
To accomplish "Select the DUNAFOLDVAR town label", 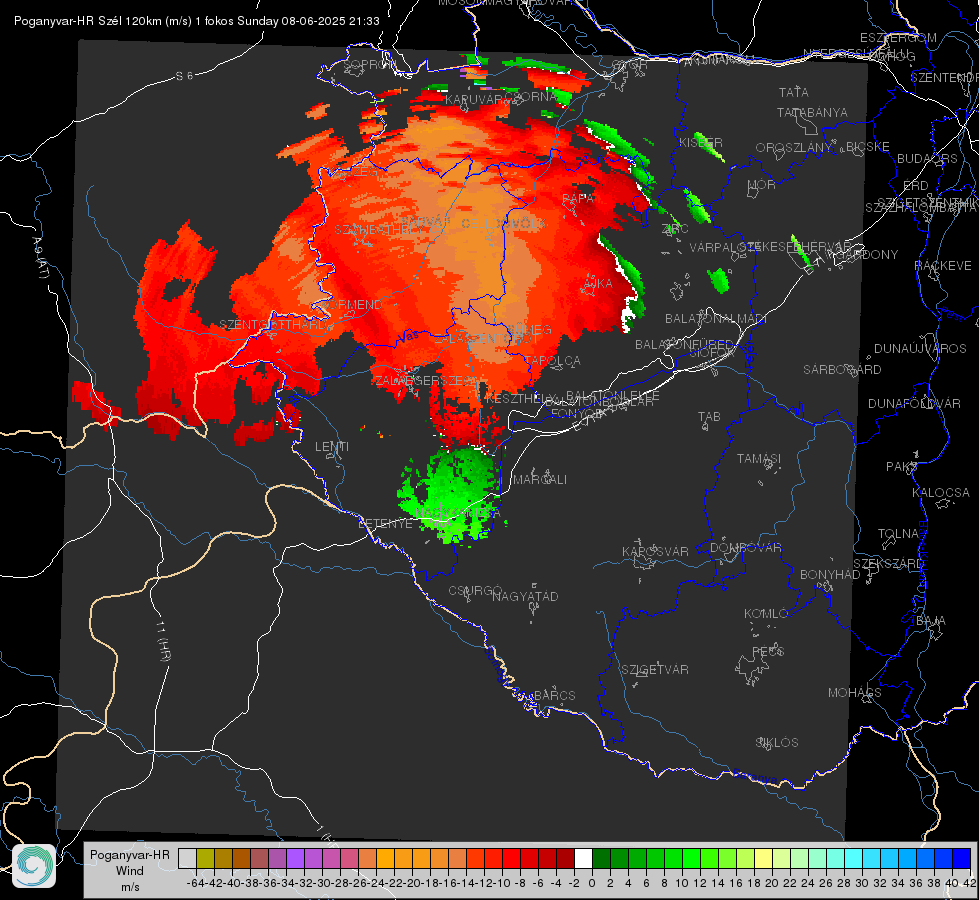I will point(914,403).
